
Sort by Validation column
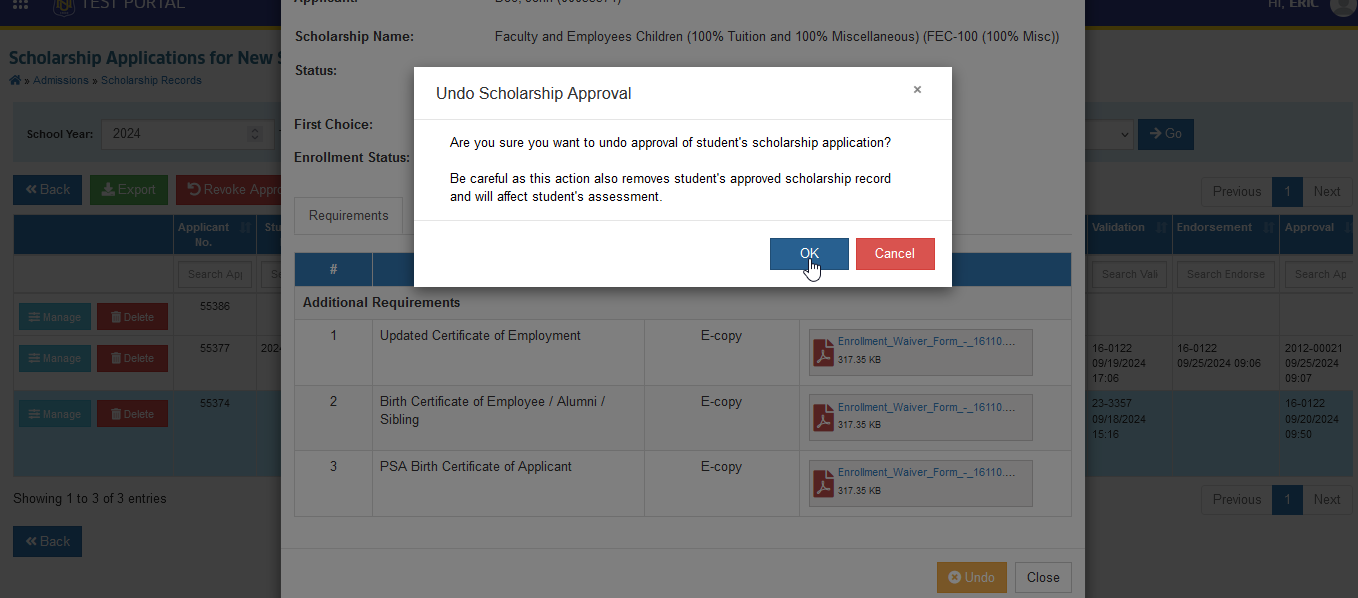point(1129,234)
